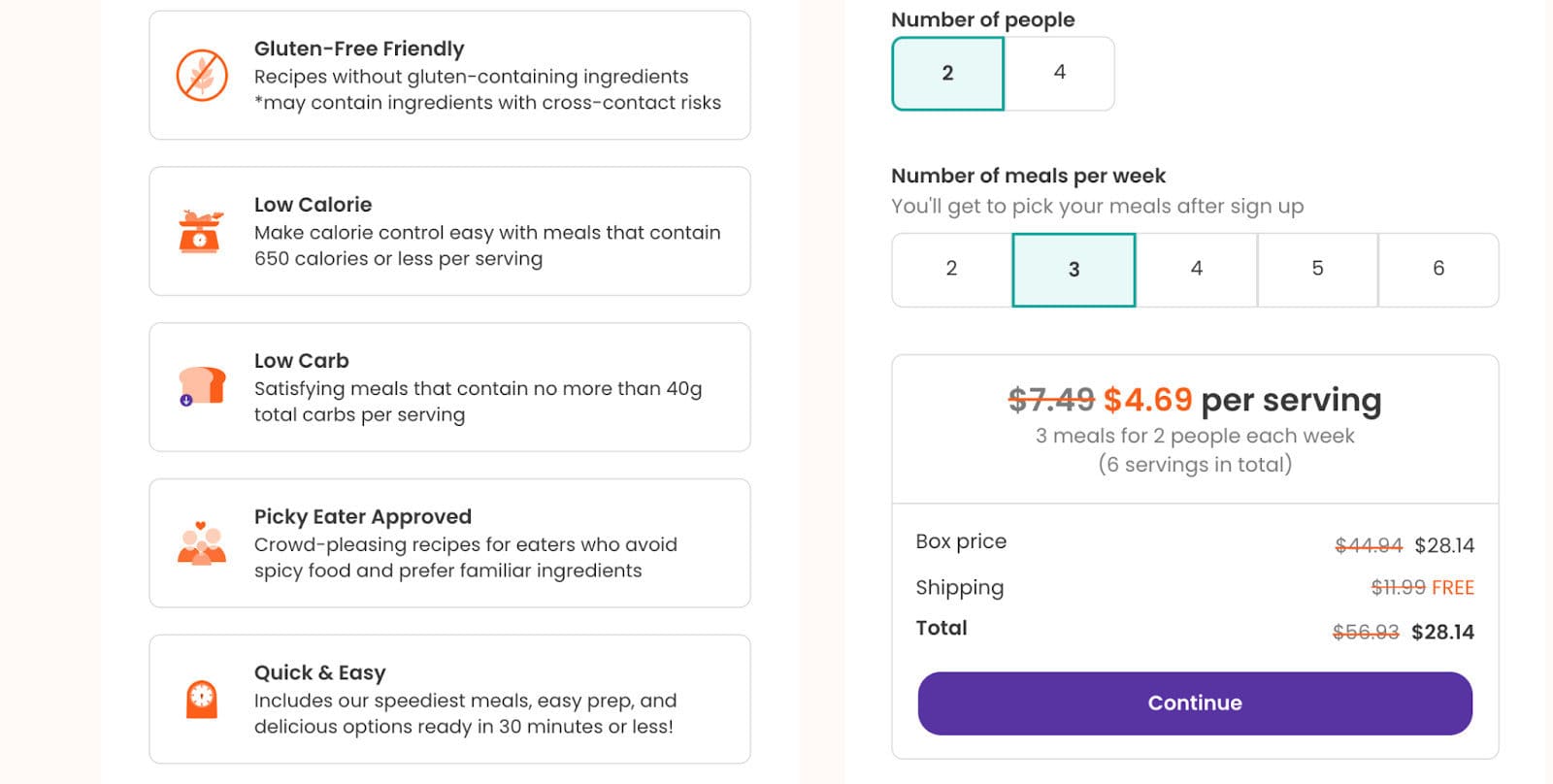
Task: Click the Picky Eater family icon
Action: coord(202,543)
